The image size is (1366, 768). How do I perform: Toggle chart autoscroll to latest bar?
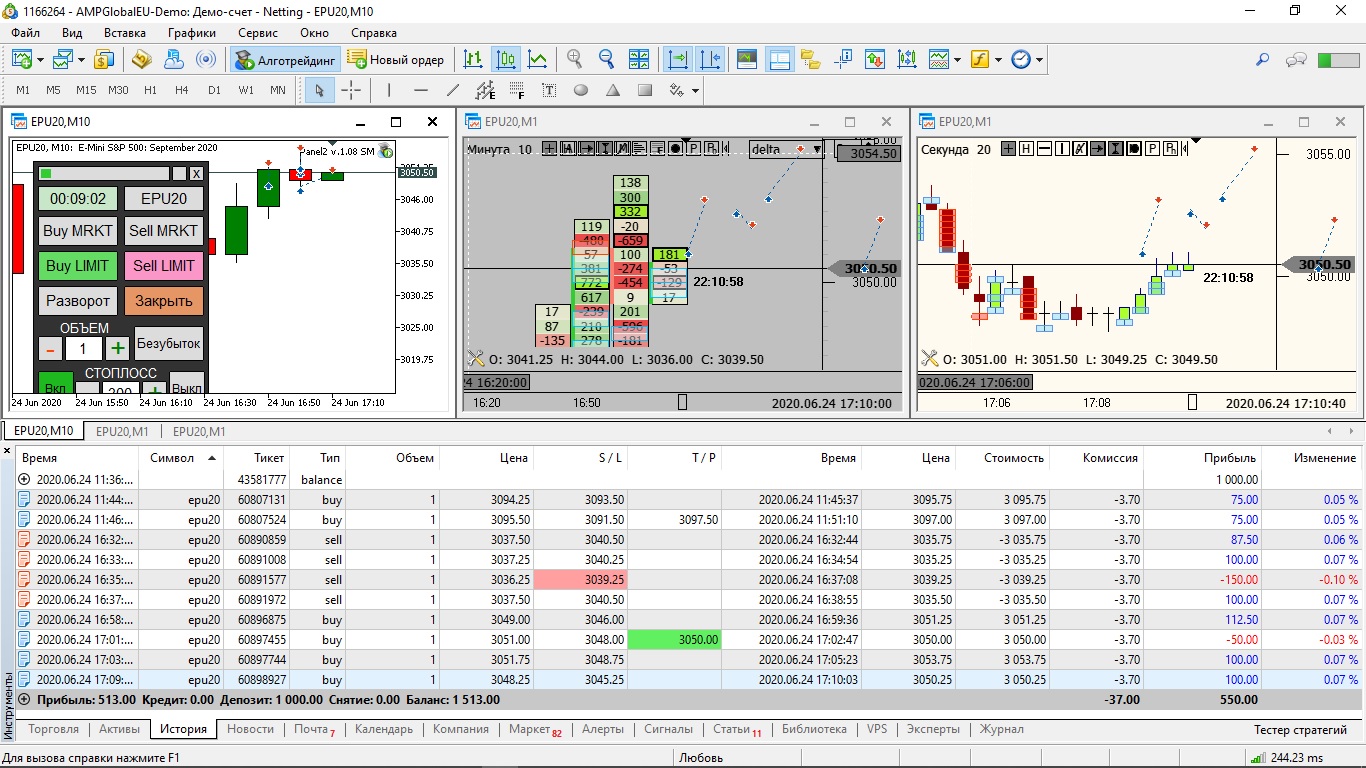click(678, 59)
